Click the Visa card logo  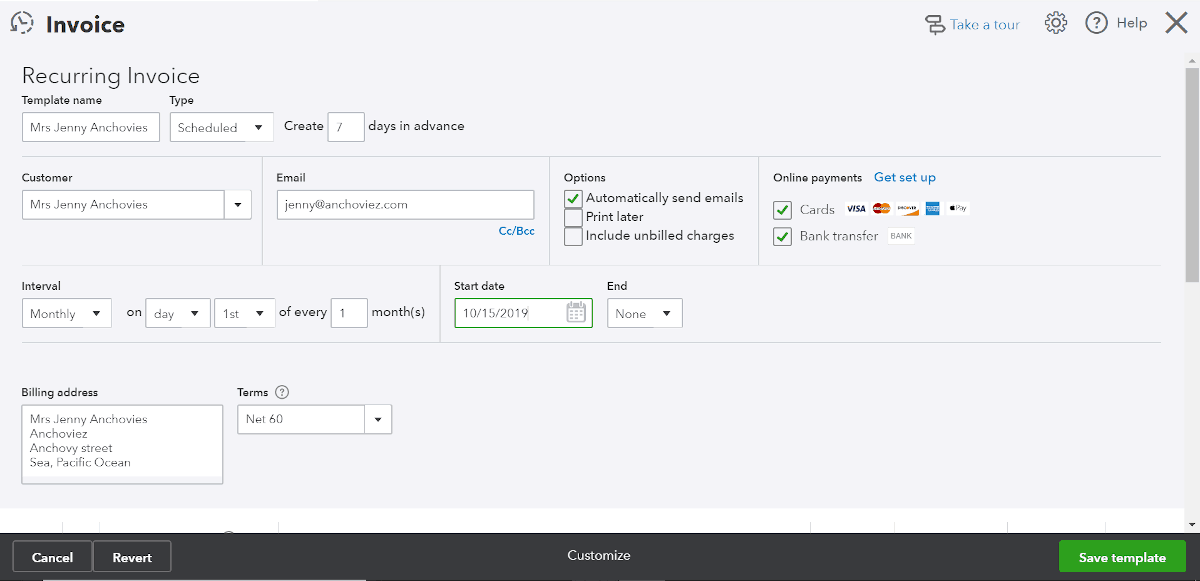pos(856,209)
